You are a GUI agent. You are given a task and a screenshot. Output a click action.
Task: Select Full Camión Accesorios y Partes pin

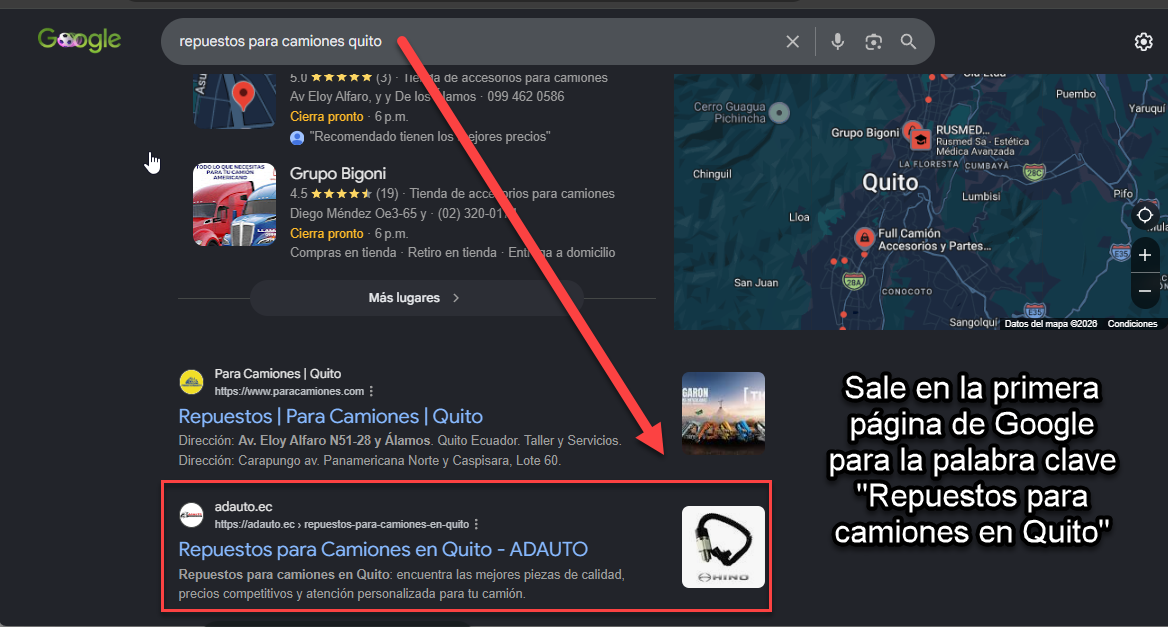coord(864,238)
